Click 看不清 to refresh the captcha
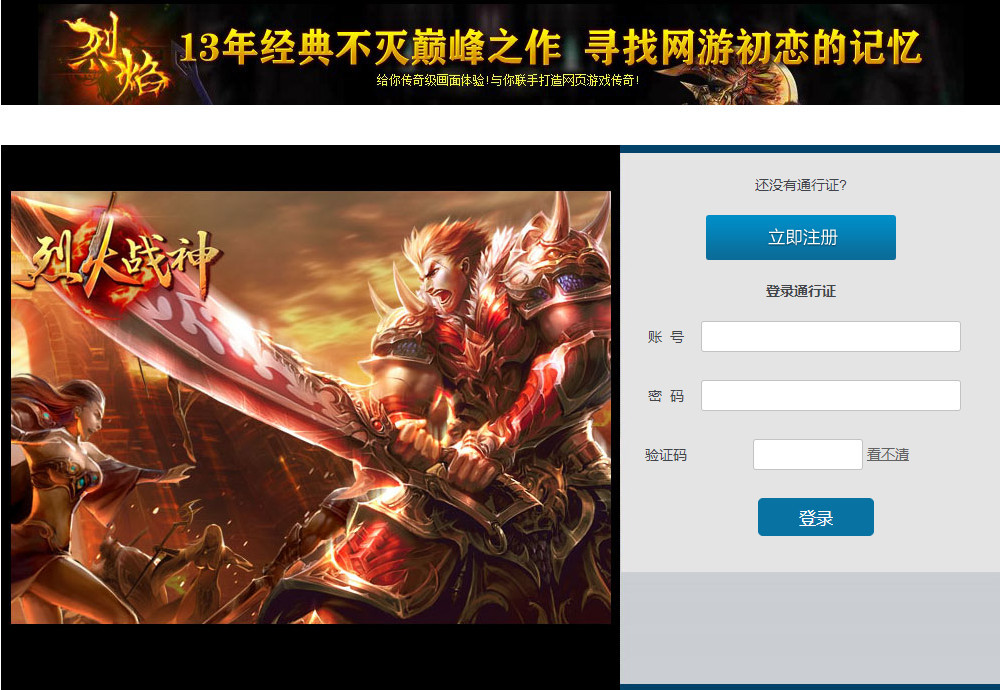Screen dimensions: 1000x690 [x=888, y=455]
